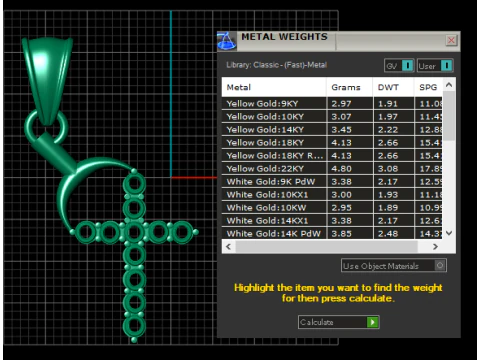
Task: Click the scroll right arrow of the table
Action: 435,247
